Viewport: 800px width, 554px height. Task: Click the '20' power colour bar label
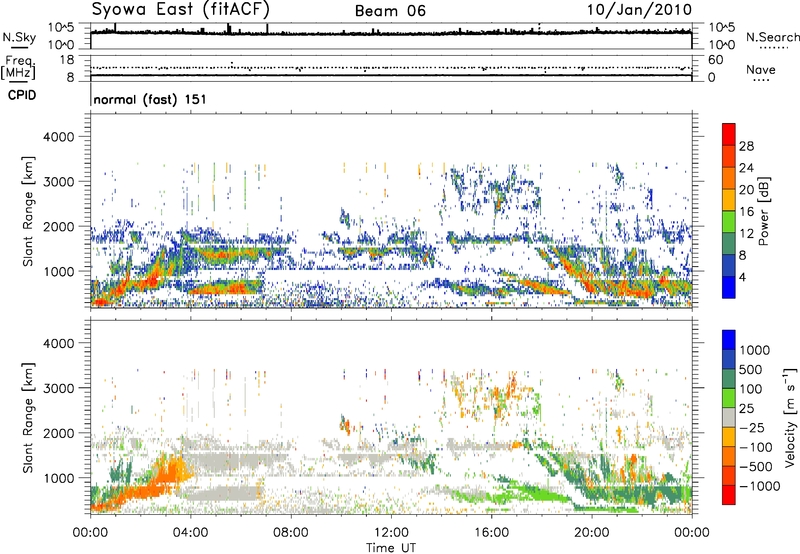tap(746, 190)
